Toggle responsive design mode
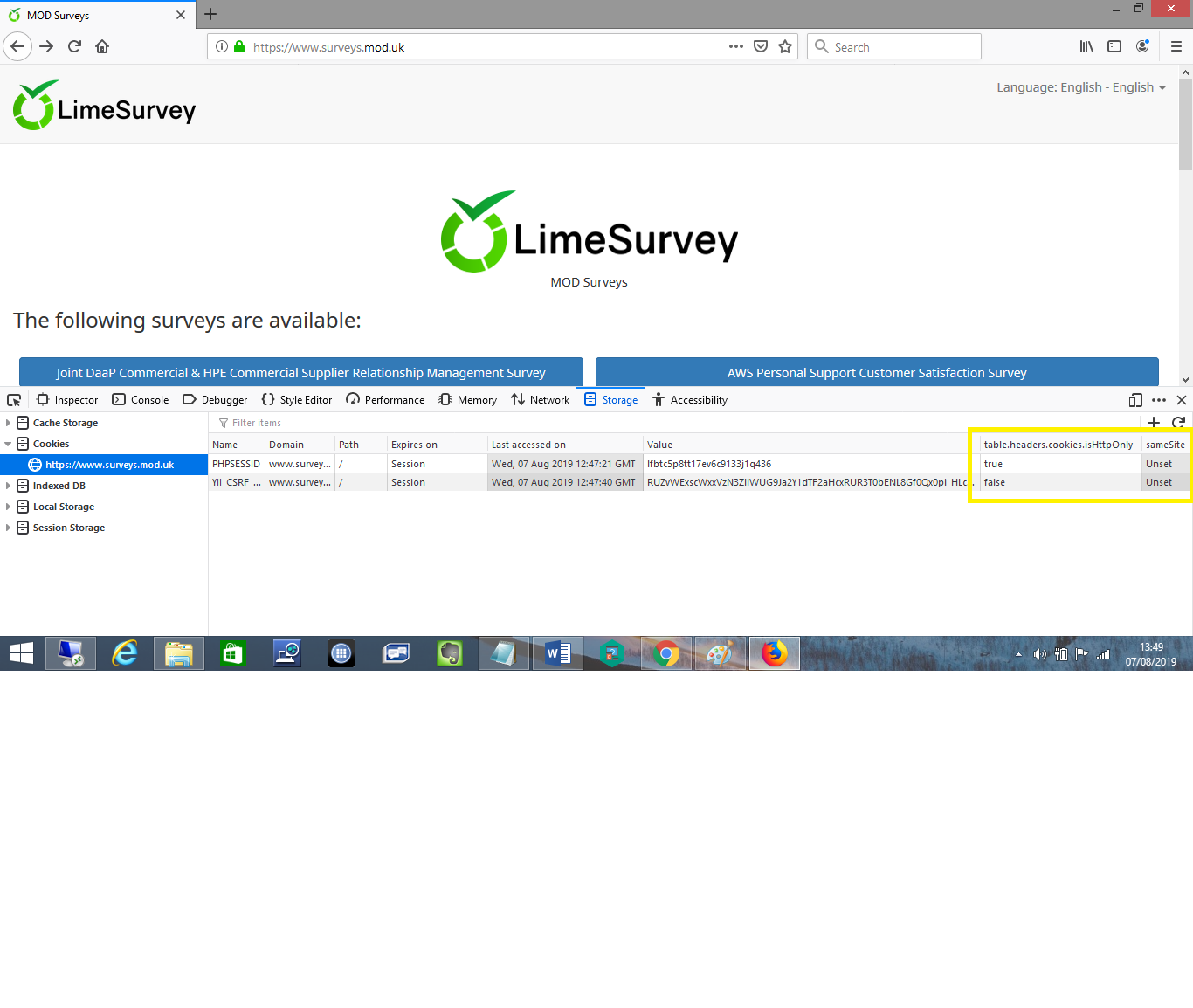1193x1008 pixels. [x=1135, y=400]
